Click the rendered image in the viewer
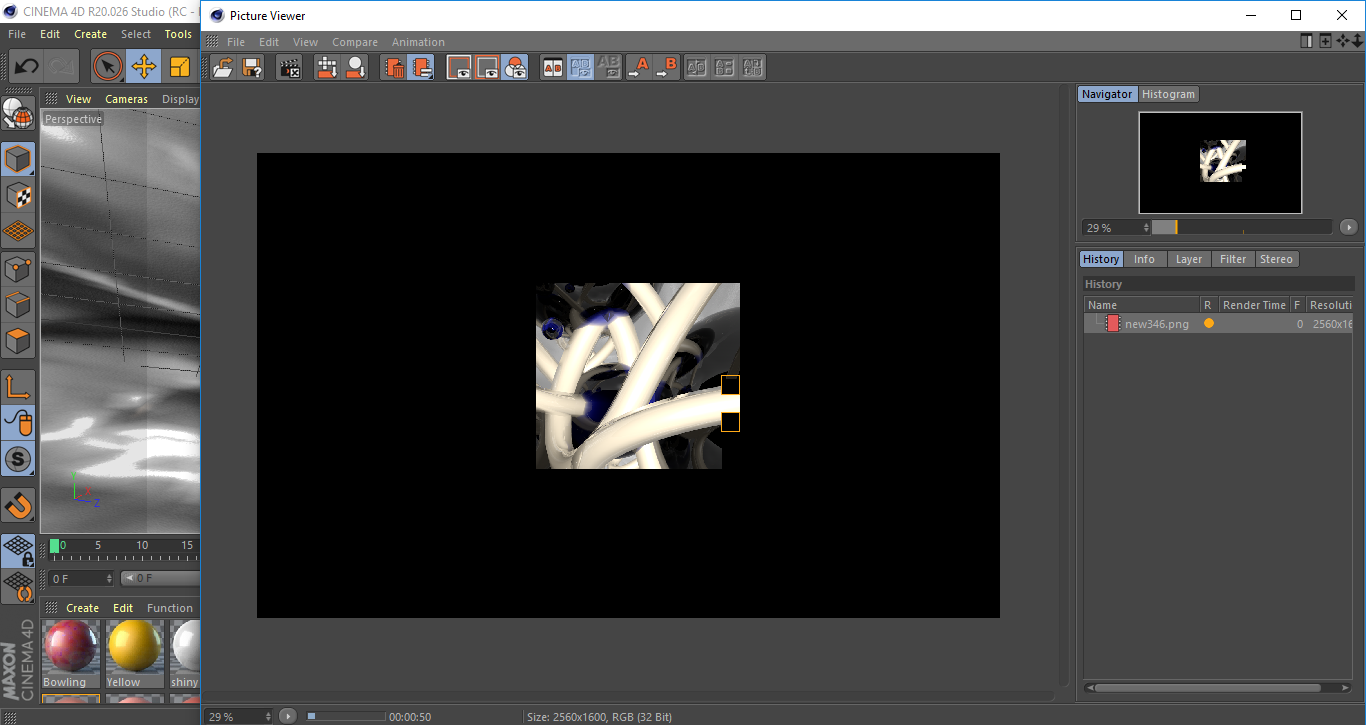 (637, 376)
